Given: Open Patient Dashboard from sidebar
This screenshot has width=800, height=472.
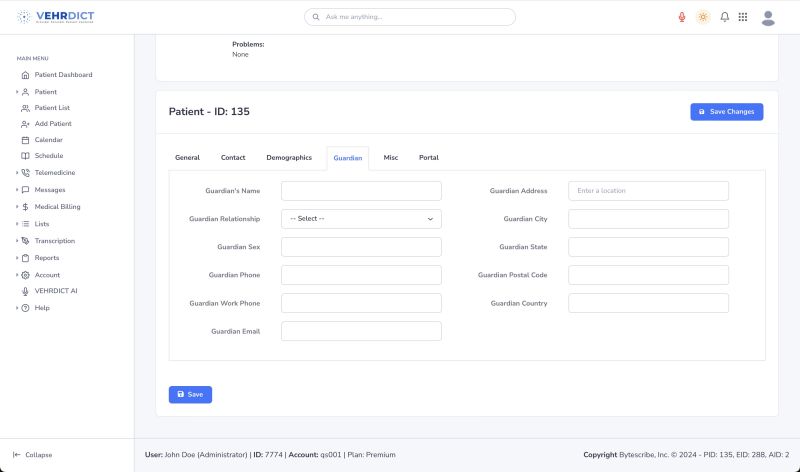Looking at the screenshot, I should click(63, 75).
